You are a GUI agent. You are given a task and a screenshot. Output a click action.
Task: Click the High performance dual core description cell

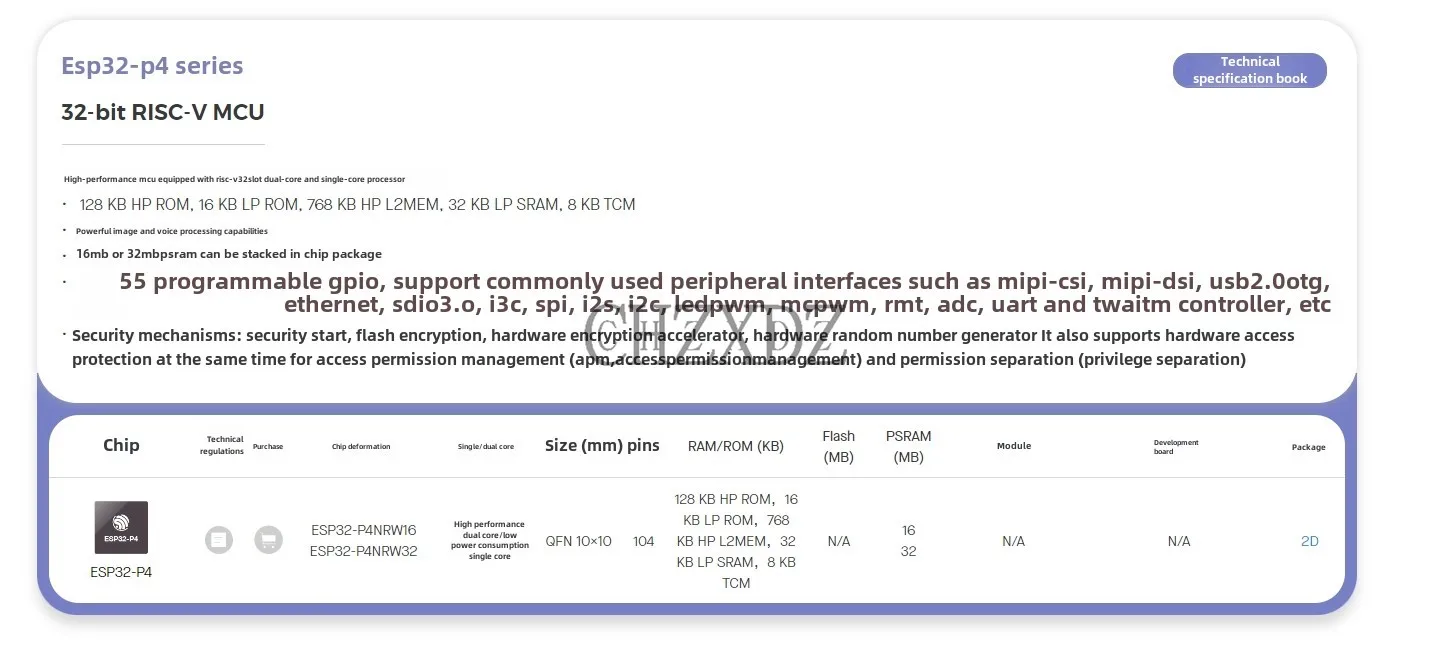pyautogui.click(x=489, y=540)
